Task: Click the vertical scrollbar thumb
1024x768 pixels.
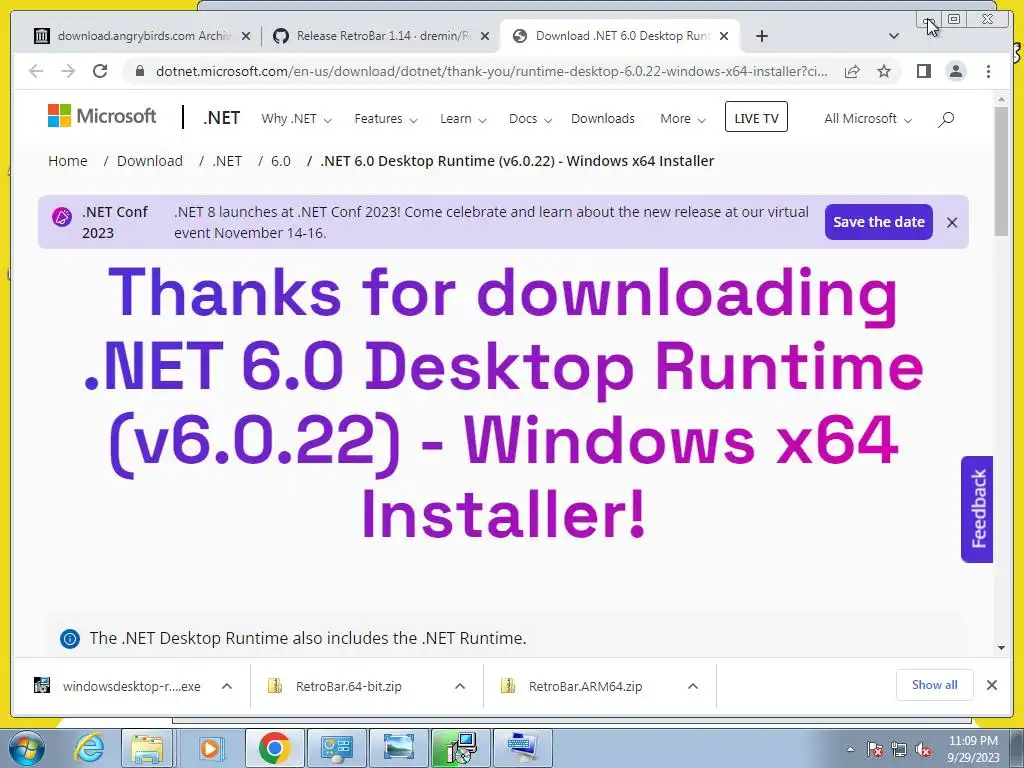Action: 1001,171
